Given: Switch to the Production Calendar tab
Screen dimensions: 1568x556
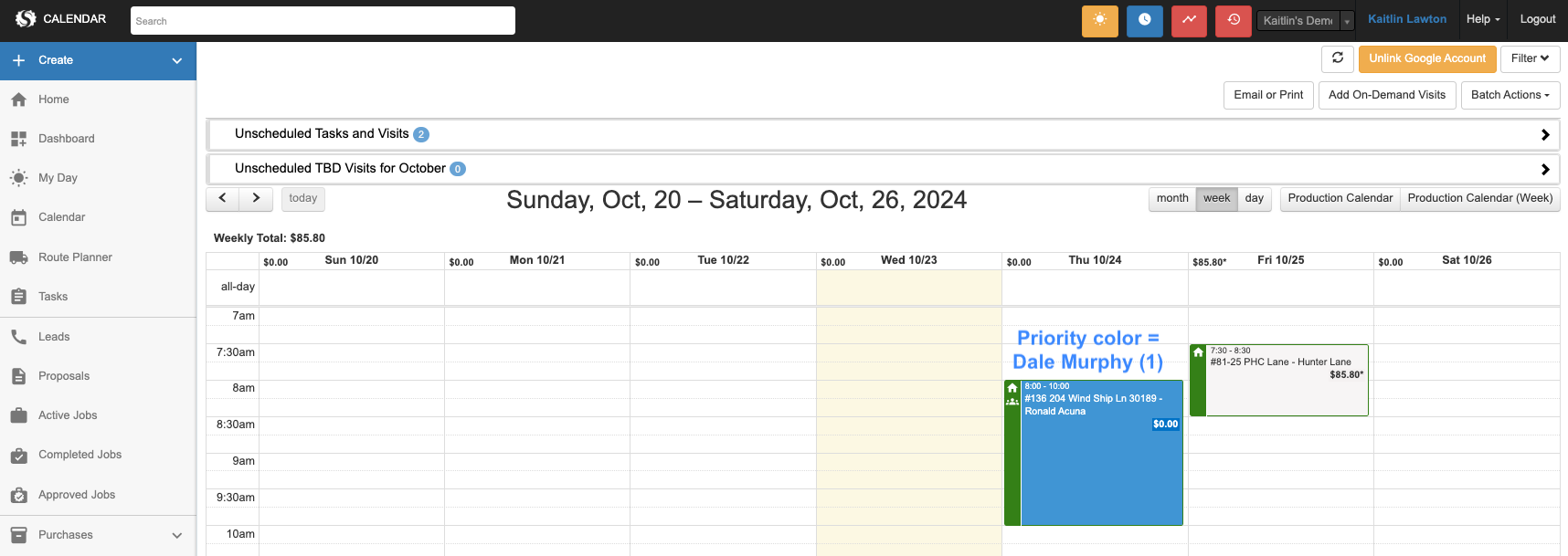Looking at the screenshot, I should point(1340,198).
